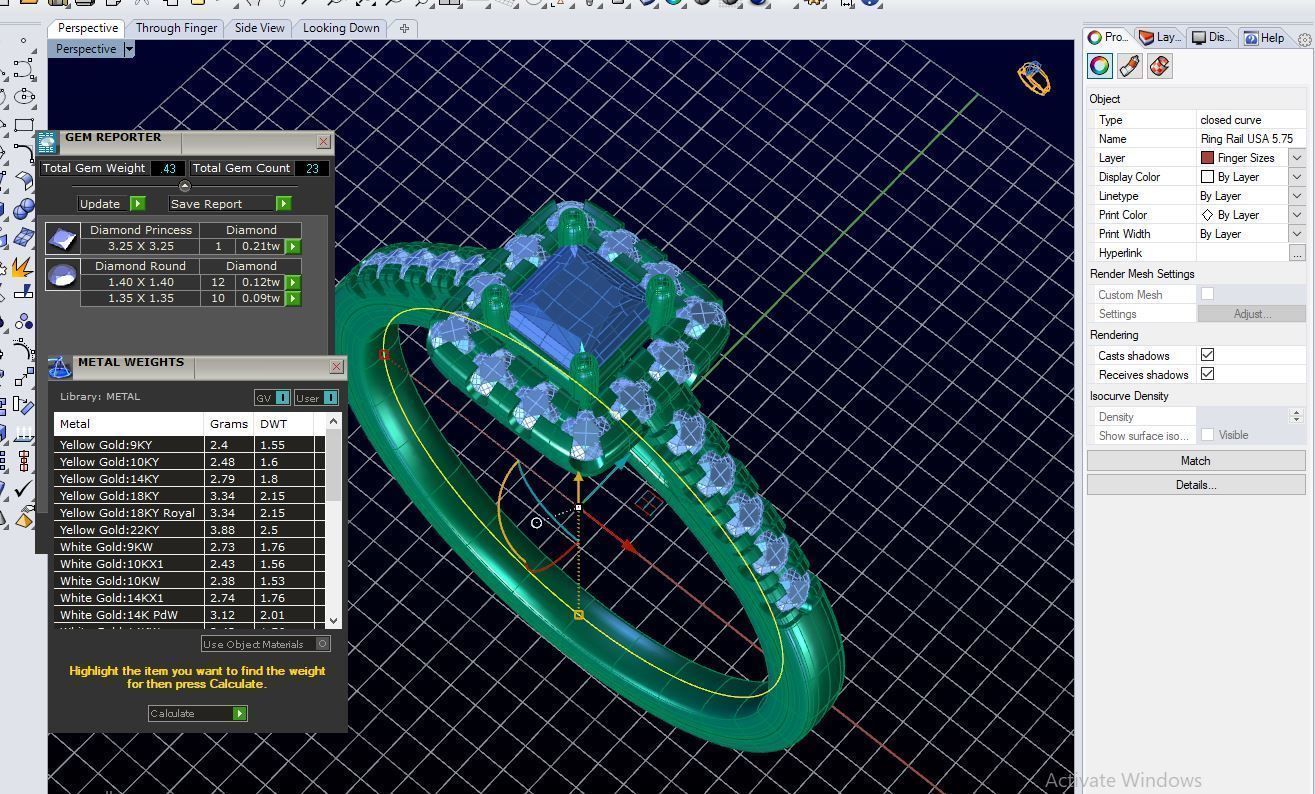Screen dimensions: 1315x794
Task: Expand the Print Width dropdown
Action: (1297, 234)
